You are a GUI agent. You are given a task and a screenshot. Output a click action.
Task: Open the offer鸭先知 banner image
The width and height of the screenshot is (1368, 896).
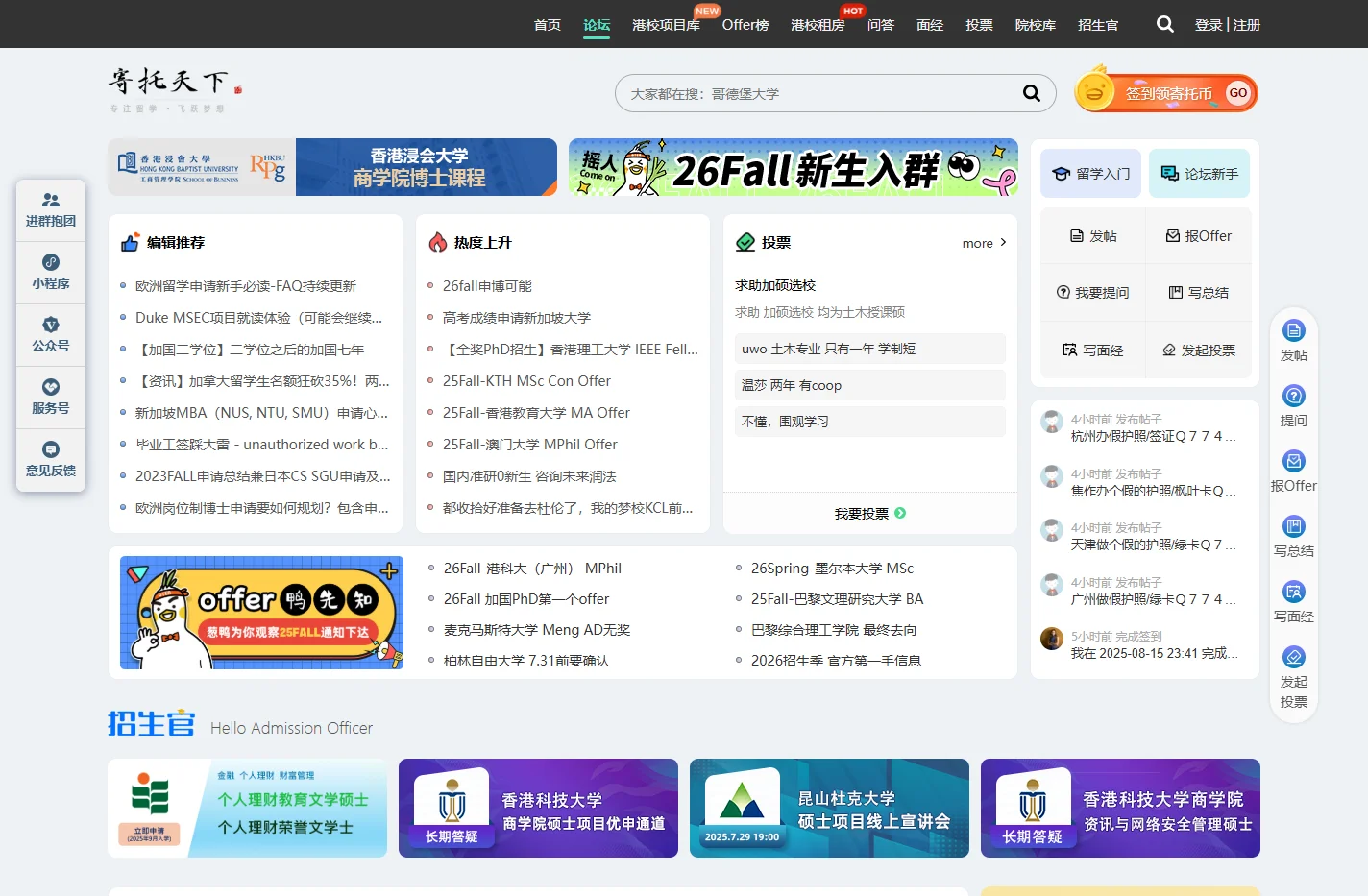(261, 613)
